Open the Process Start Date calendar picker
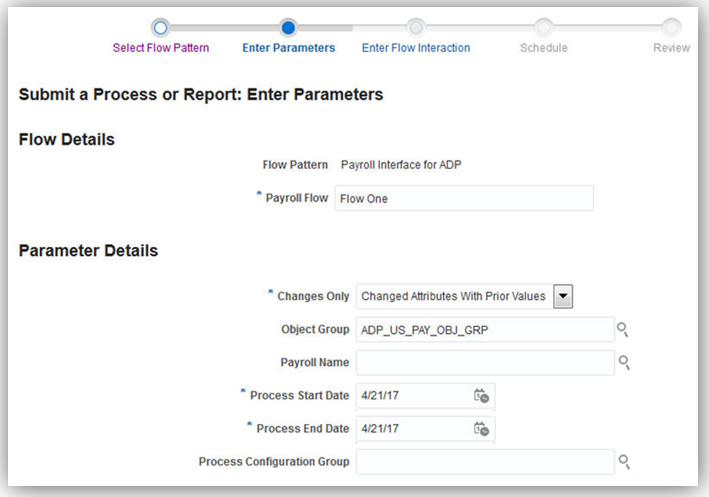This screenshot has width=709, height=497. click(481, 396)
